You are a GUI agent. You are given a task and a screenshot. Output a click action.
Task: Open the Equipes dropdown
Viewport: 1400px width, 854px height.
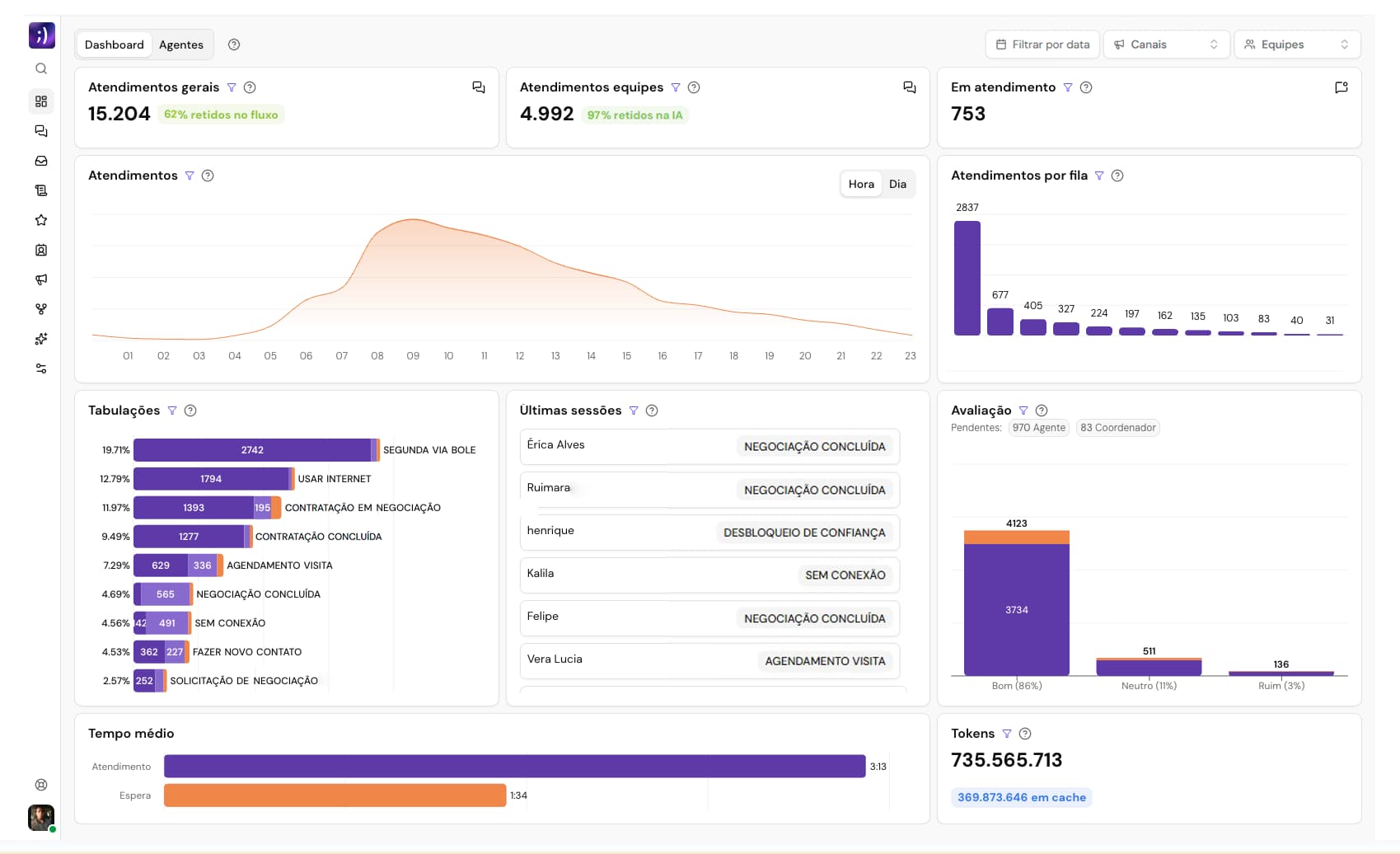1296,44
